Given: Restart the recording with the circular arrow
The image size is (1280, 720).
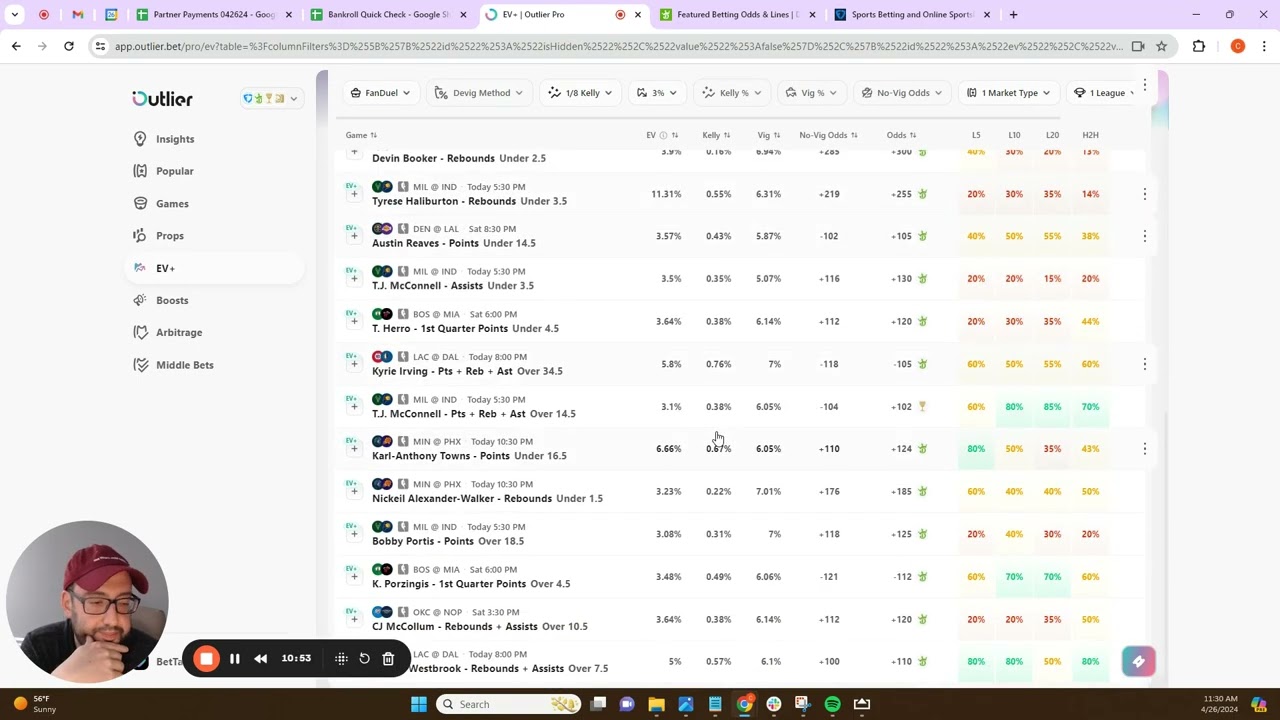Looking at the screenshot, I should pos(364,658).
